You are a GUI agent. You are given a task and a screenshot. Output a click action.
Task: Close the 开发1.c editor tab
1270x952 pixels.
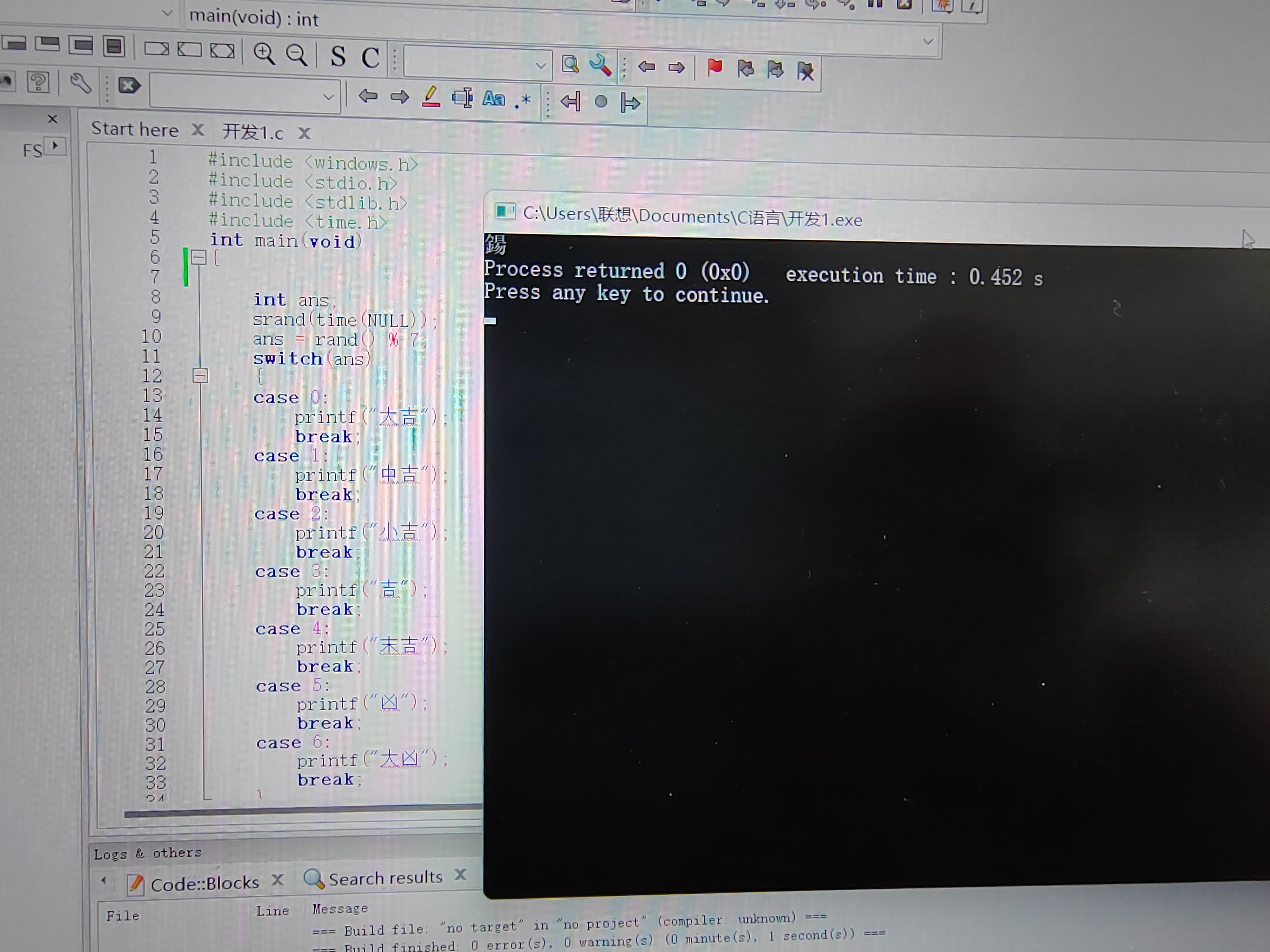click(304, 134)
